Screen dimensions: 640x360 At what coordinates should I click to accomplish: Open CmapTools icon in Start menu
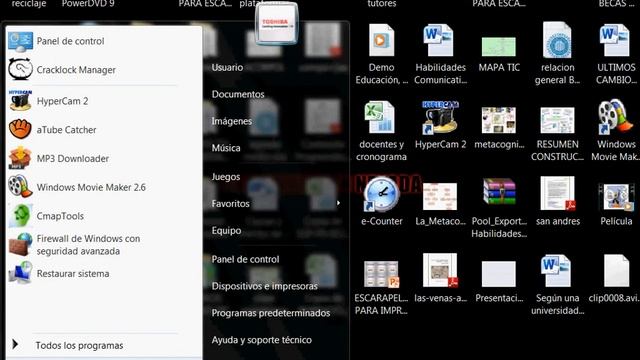click(20, 216)
